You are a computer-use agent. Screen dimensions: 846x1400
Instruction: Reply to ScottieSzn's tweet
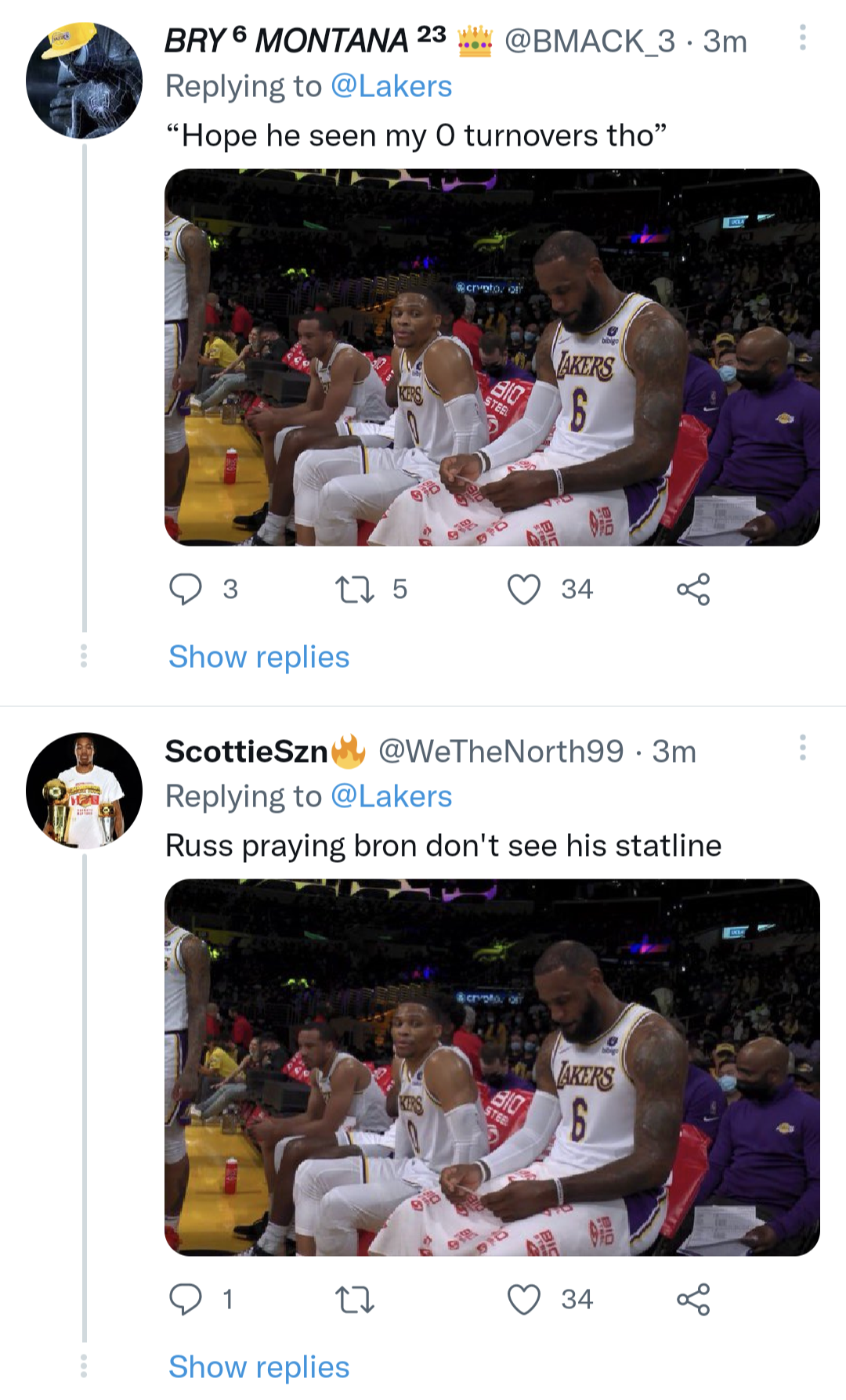(x=186, y=1300)
